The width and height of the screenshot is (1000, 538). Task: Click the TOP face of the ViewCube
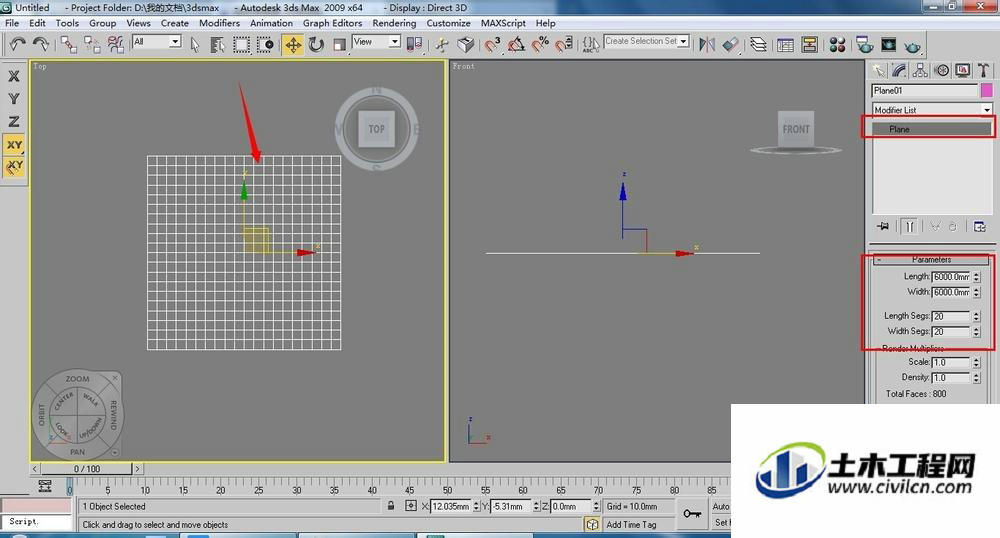click(x=376, y=129)
